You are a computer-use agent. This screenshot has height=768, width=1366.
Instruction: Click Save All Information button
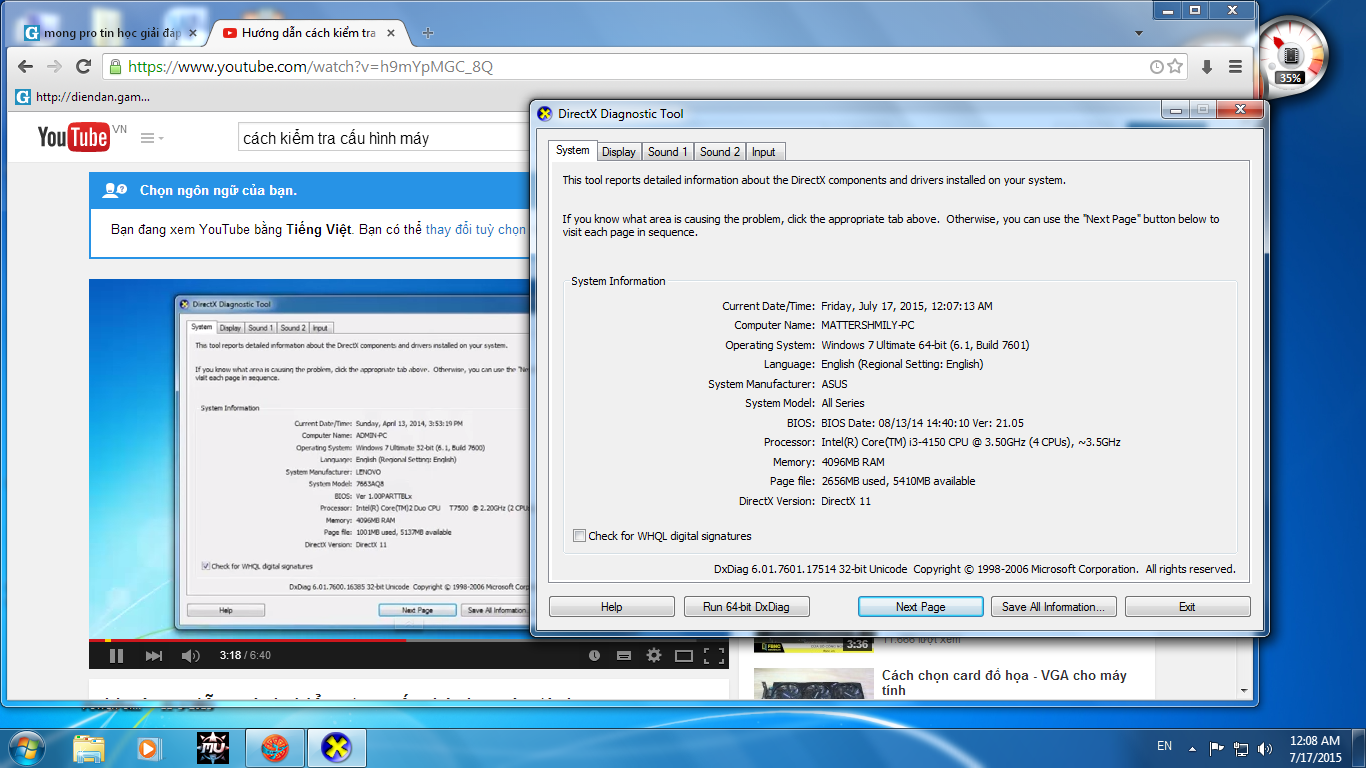(x=1053, y=607)
